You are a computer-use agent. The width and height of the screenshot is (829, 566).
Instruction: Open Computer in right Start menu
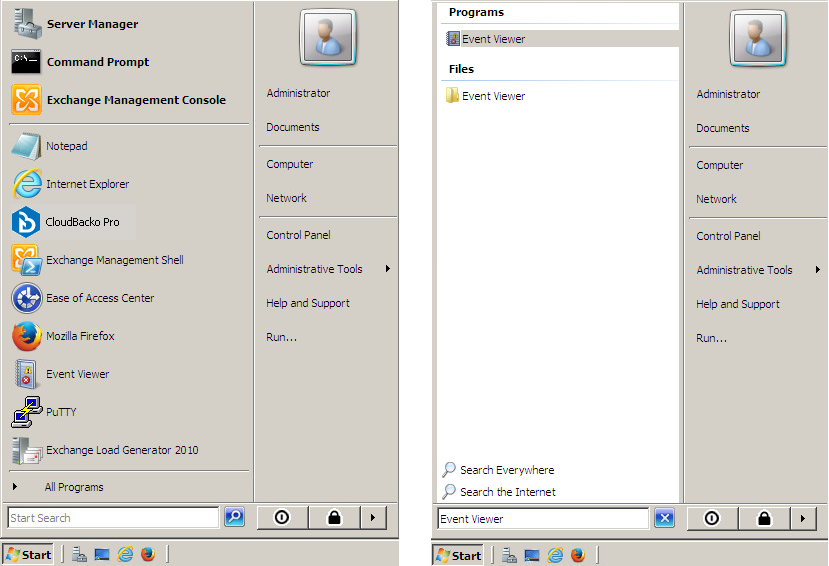(x=720, y=165)
